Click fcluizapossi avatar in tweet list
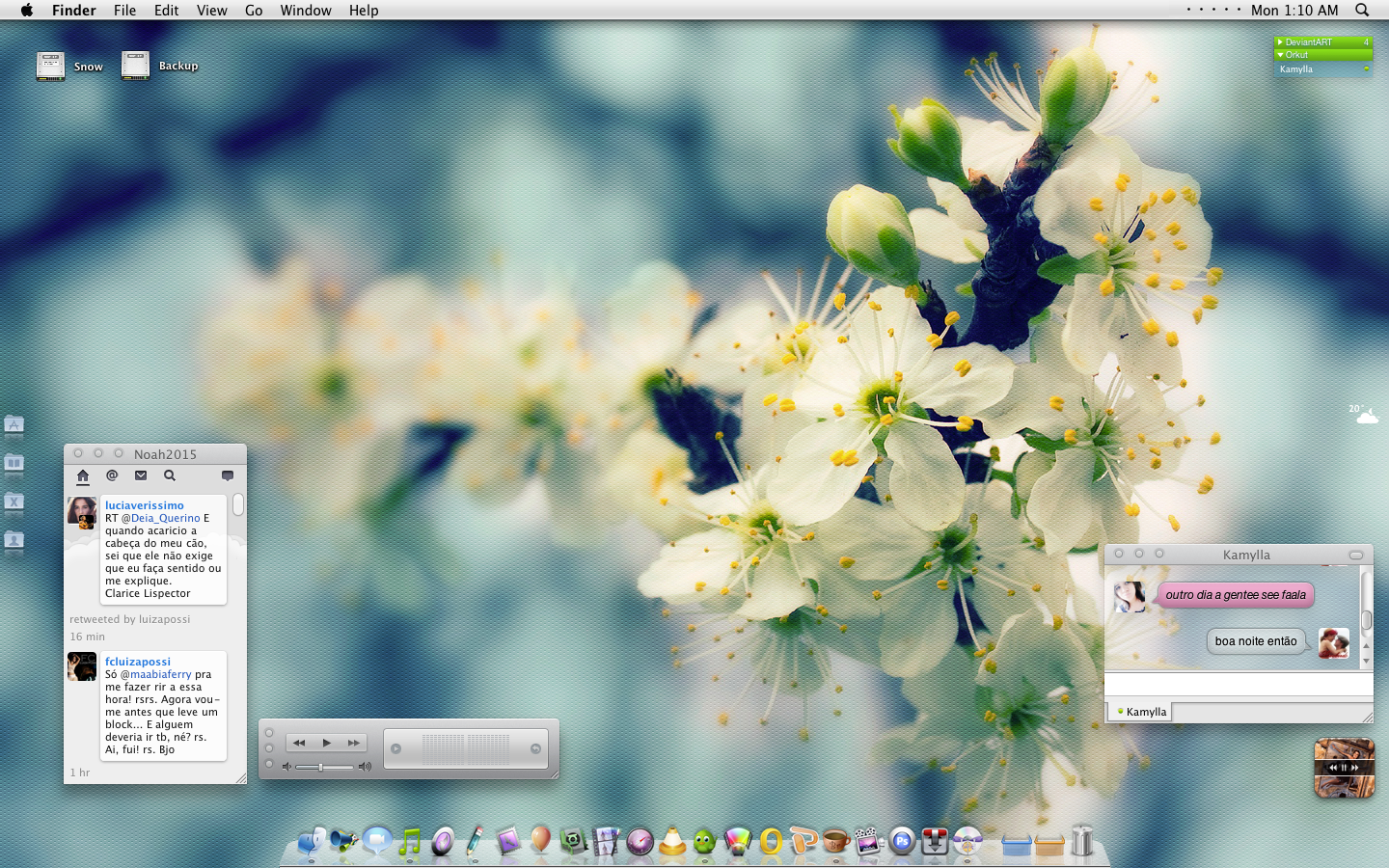This screenshot has width=1389, height=868. pos(82,666)
